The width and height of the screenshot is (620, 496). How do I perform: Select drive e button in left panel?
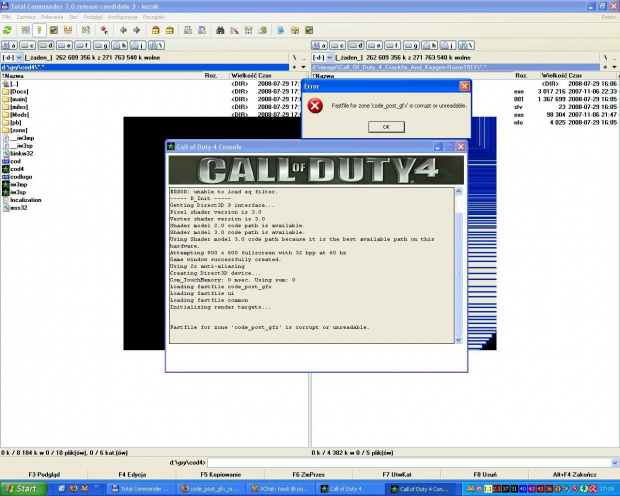(64, 45)
